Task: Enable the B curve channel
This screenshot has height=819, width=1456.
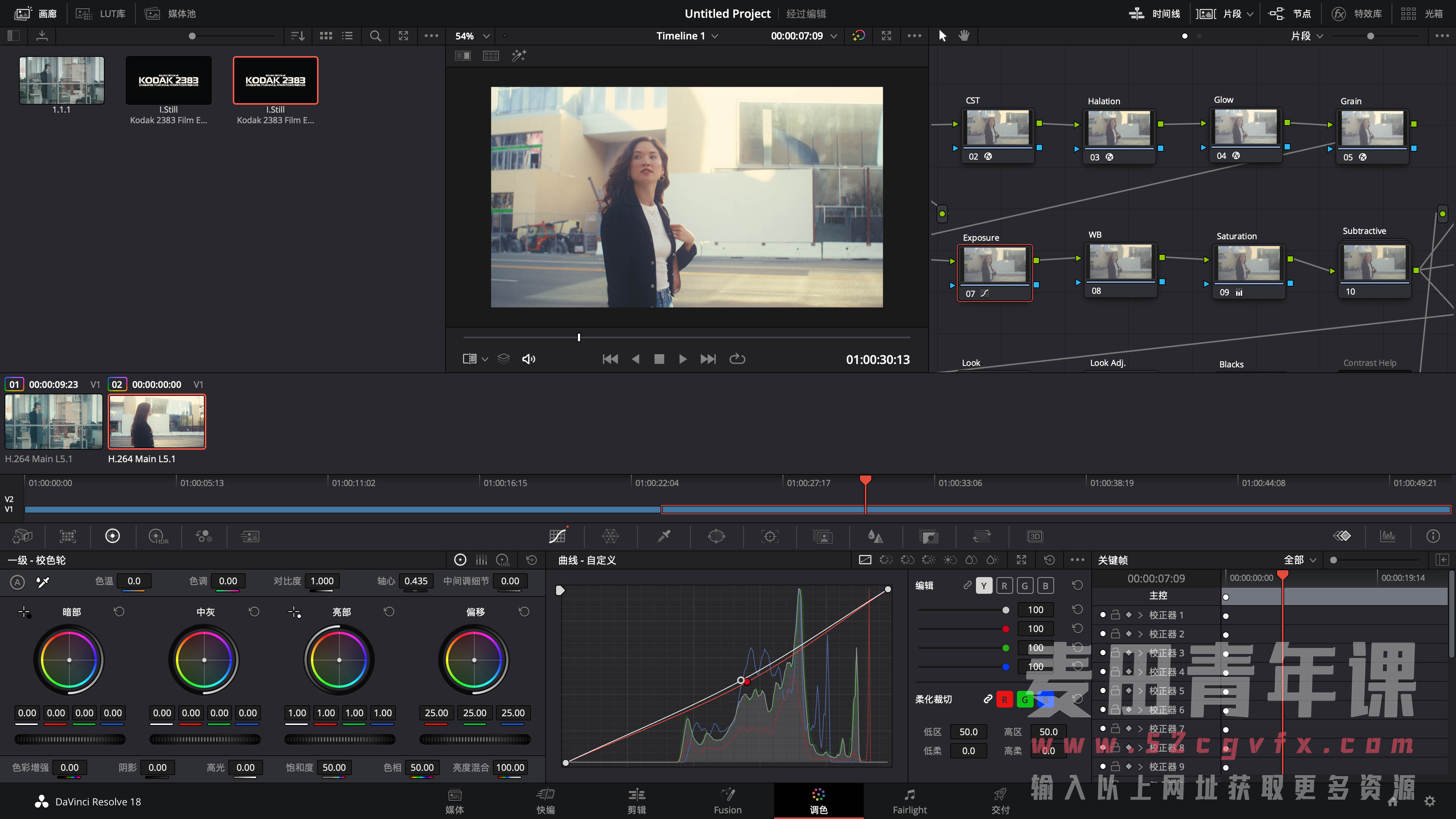Action: [1046, 585]
